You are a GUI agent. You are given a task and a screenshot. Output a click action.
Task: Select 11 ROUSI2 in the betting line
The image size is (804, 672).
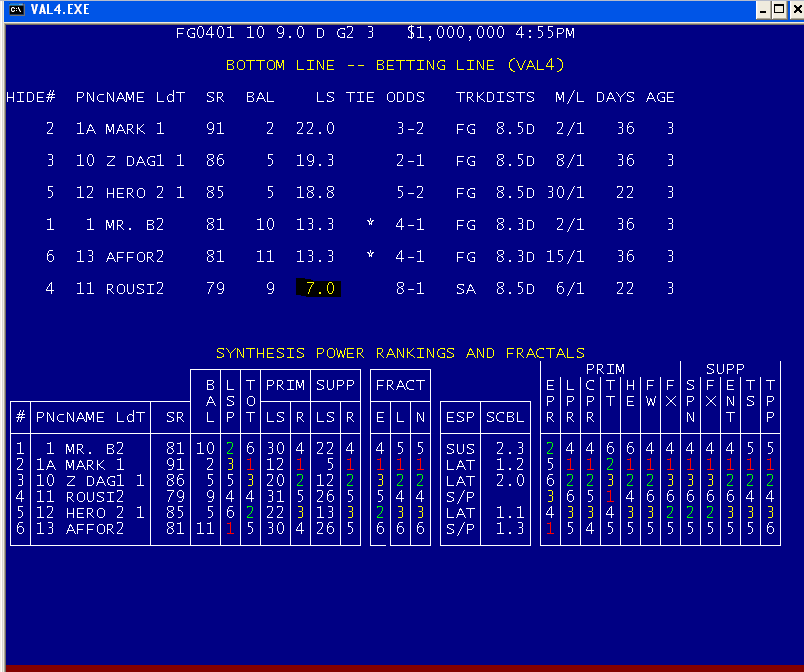point(120,289)
